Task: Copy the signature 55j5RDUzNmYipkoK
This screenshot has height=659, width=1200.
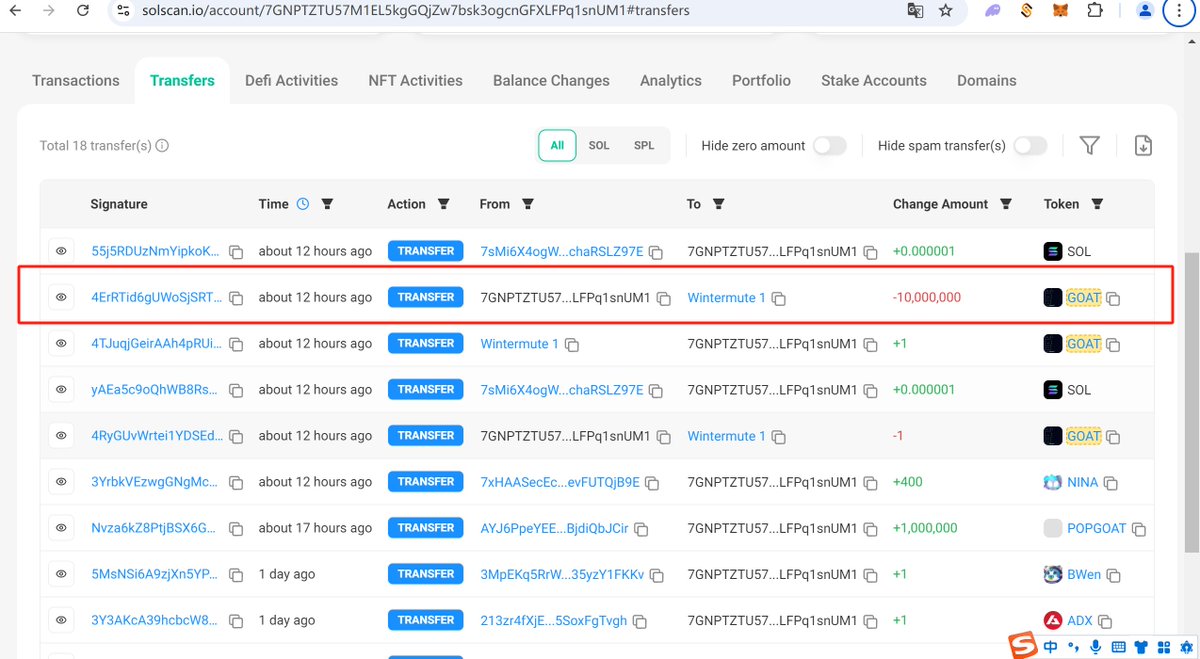Action: coord(236,253)
